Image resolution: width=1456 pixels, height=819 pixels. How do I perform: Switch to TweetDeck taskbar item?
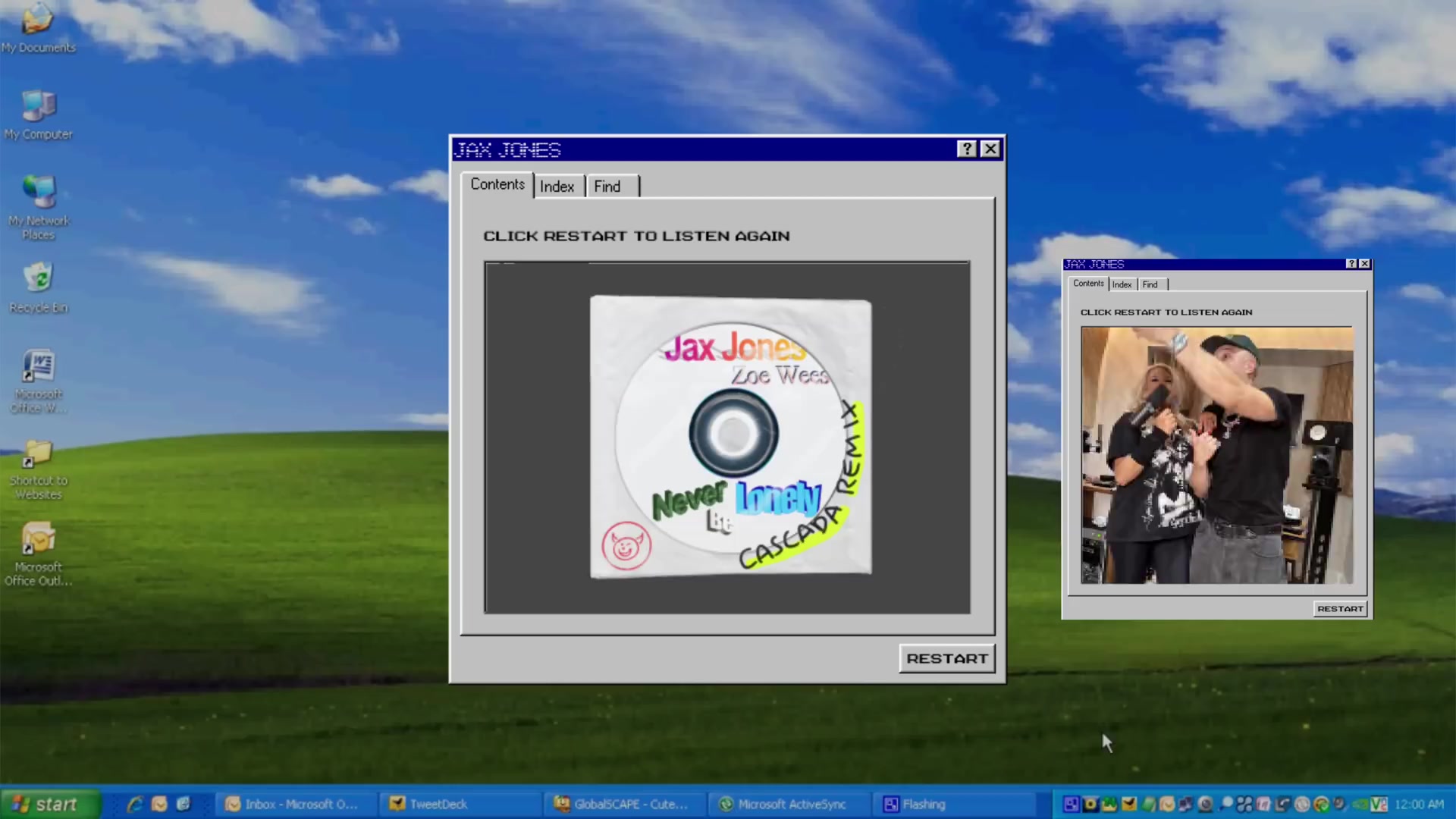461,804
